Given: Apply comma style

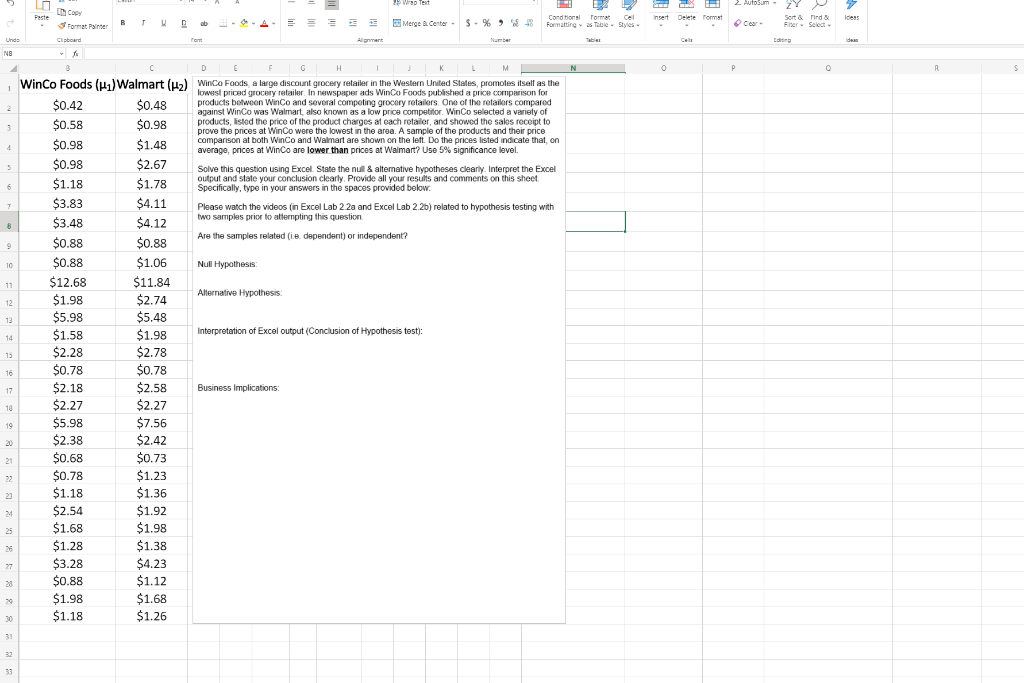Looking at the screenshot, I should (501, 23).
